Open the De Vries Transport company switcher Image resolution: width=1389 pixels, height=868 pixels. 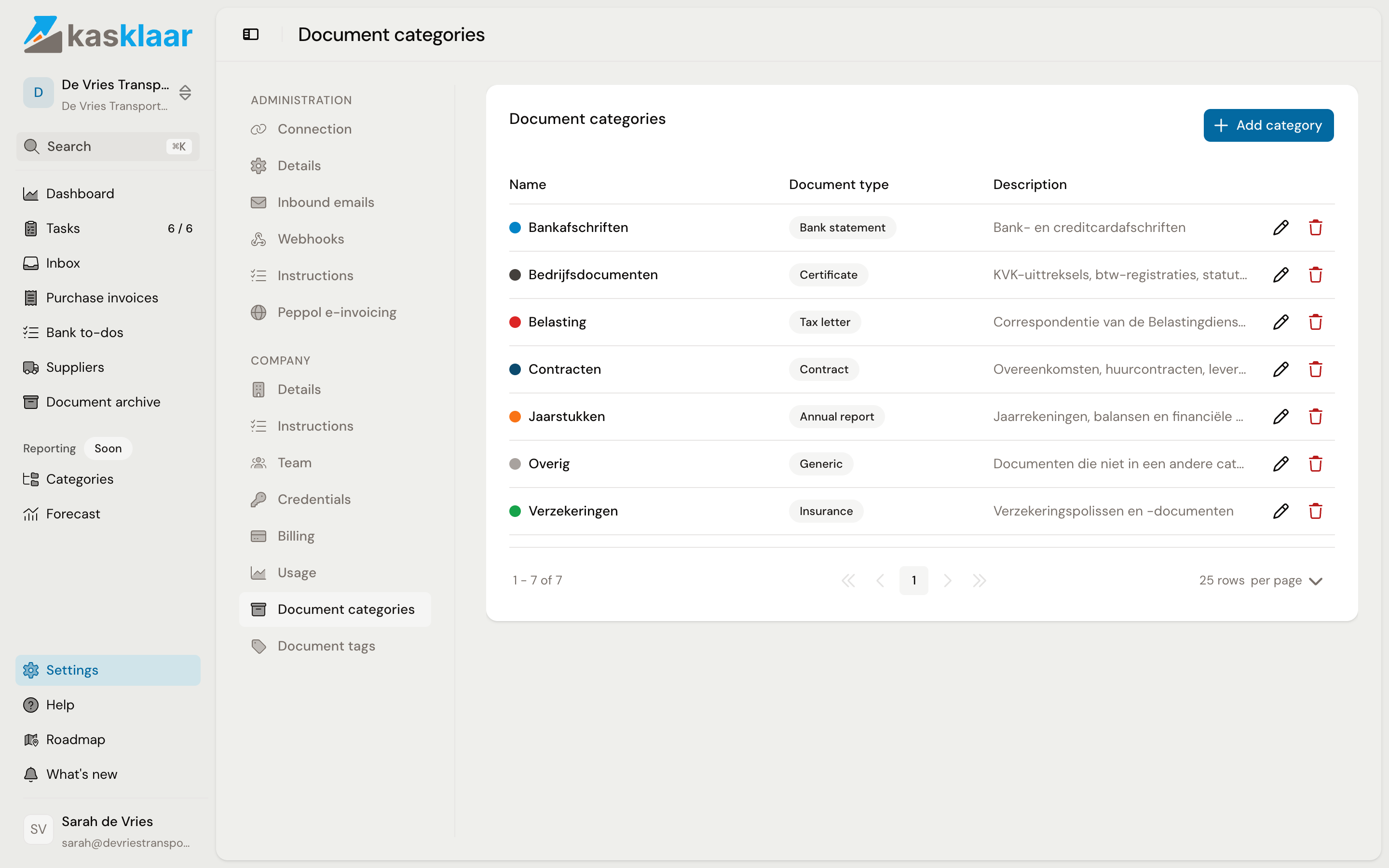point(108,94)
